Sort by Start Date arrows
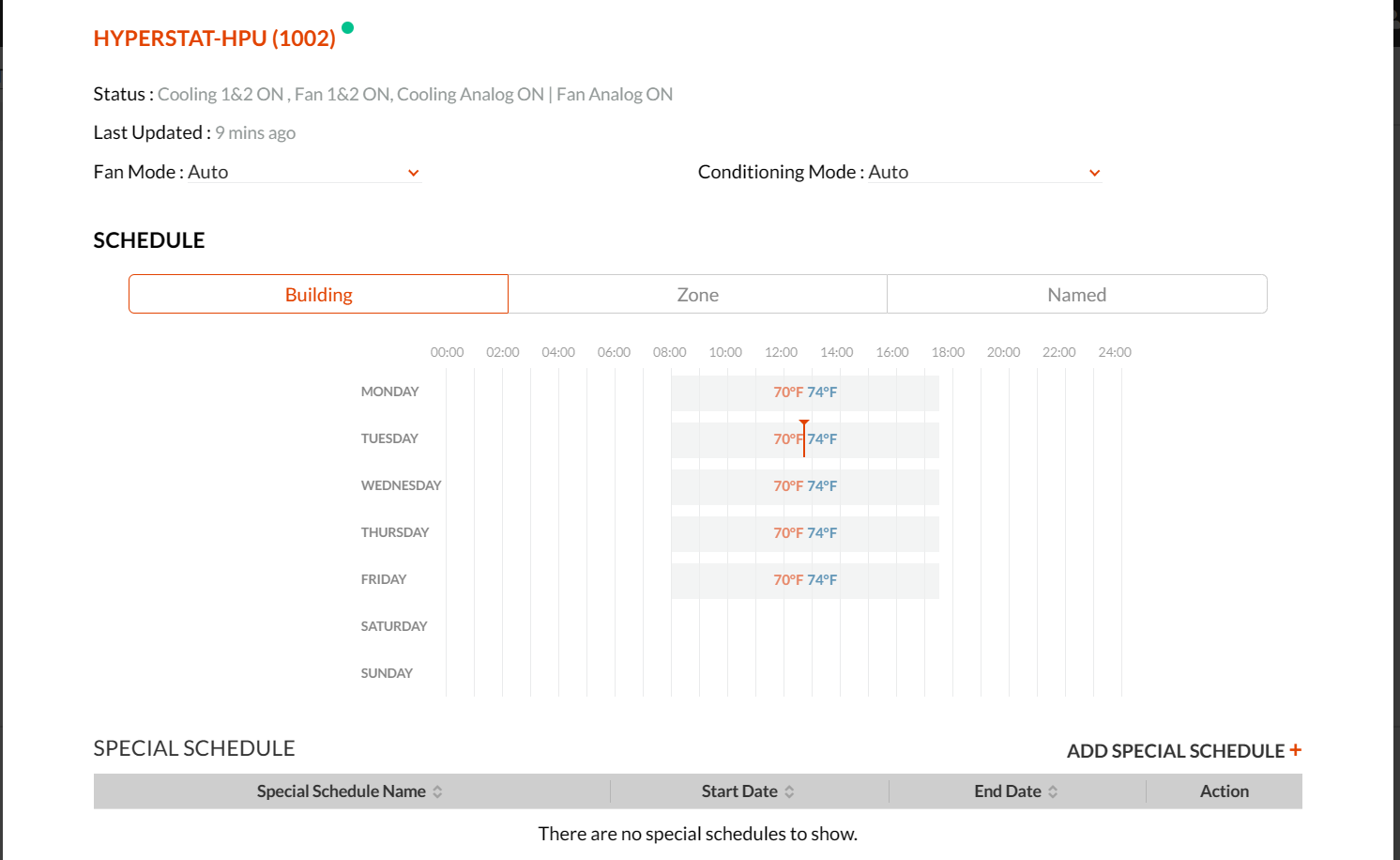1400x860 pixels. tap(789, 791)
